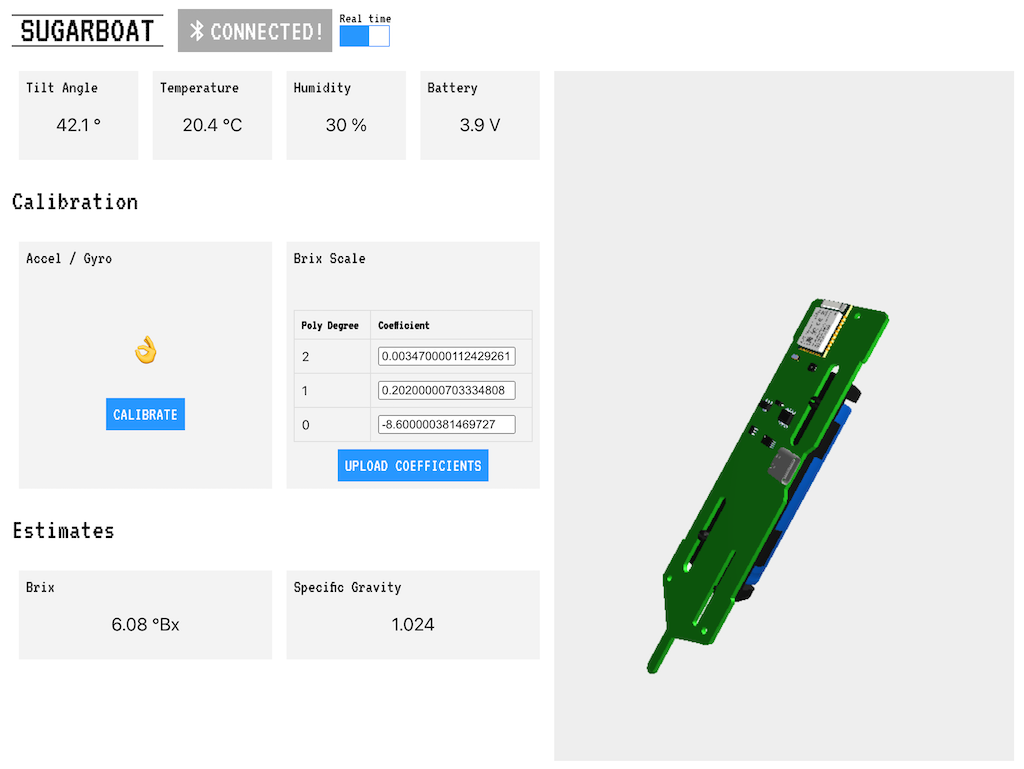Click the Estimates section heading

pyautogui.click(x=63, y=531)
